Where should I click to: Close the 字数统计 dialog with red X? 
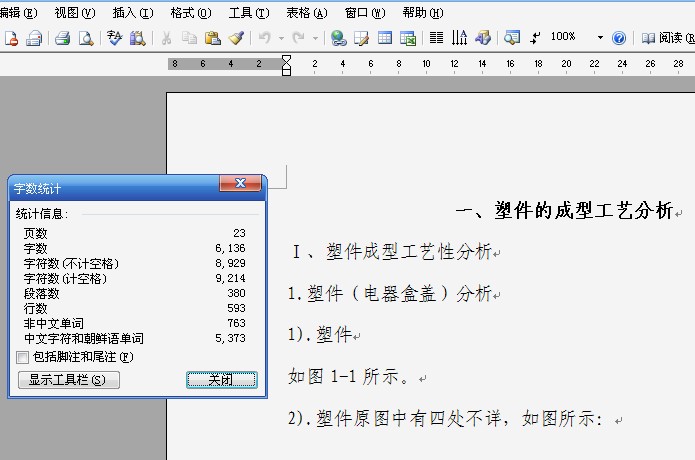[x=240, y=183]
